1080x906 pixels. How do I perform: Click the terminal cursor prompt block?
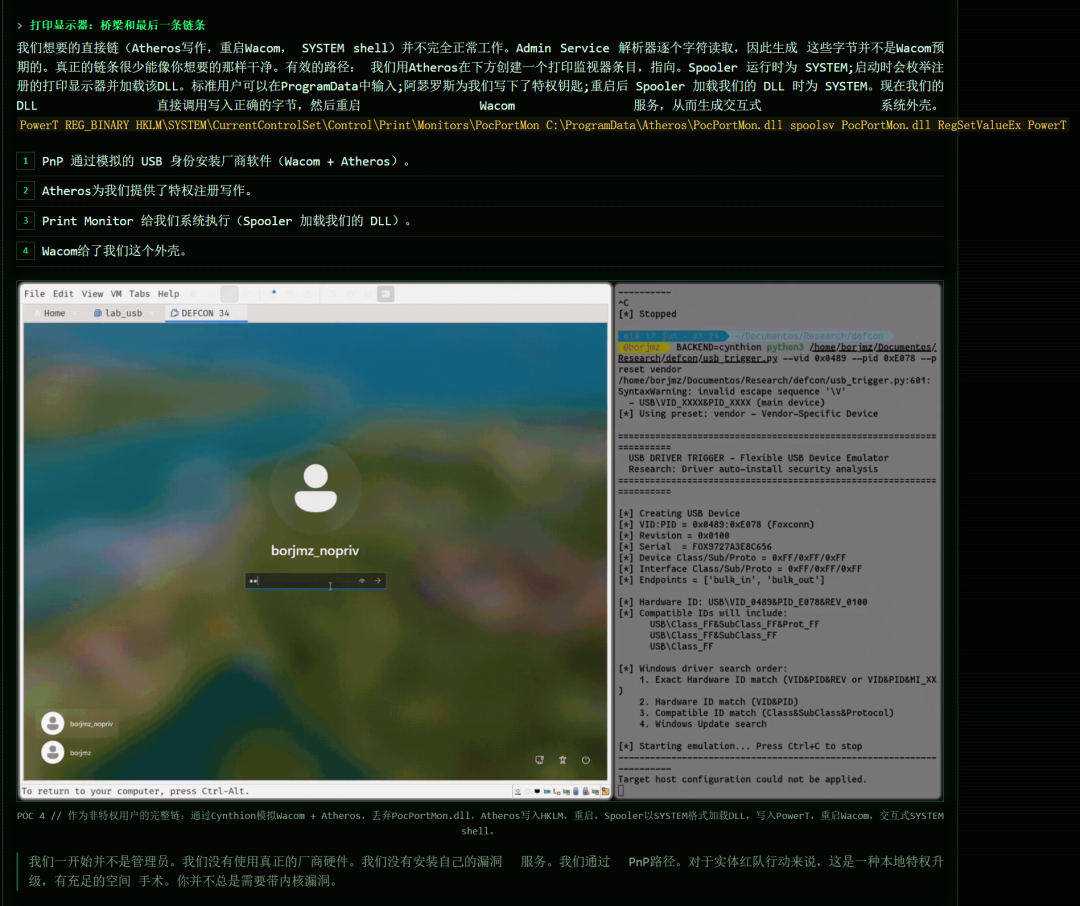tap(621, 791)
